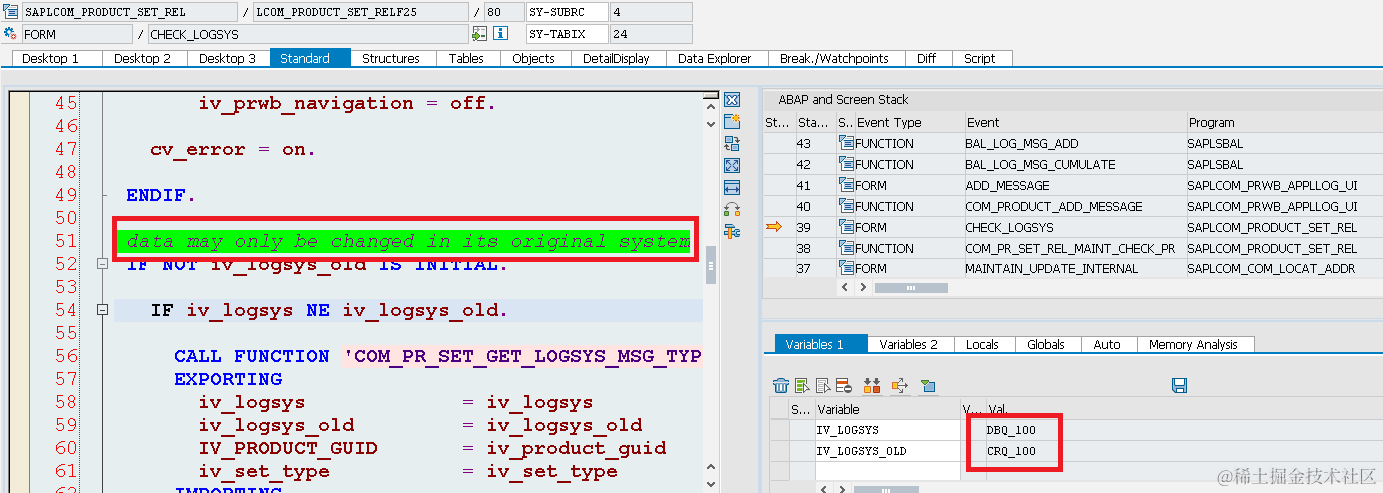Image resolution: width=1383 pixels, height=493 pixels.
Task: Collapse IF block at line 52
Action: [x=102, y=264]
